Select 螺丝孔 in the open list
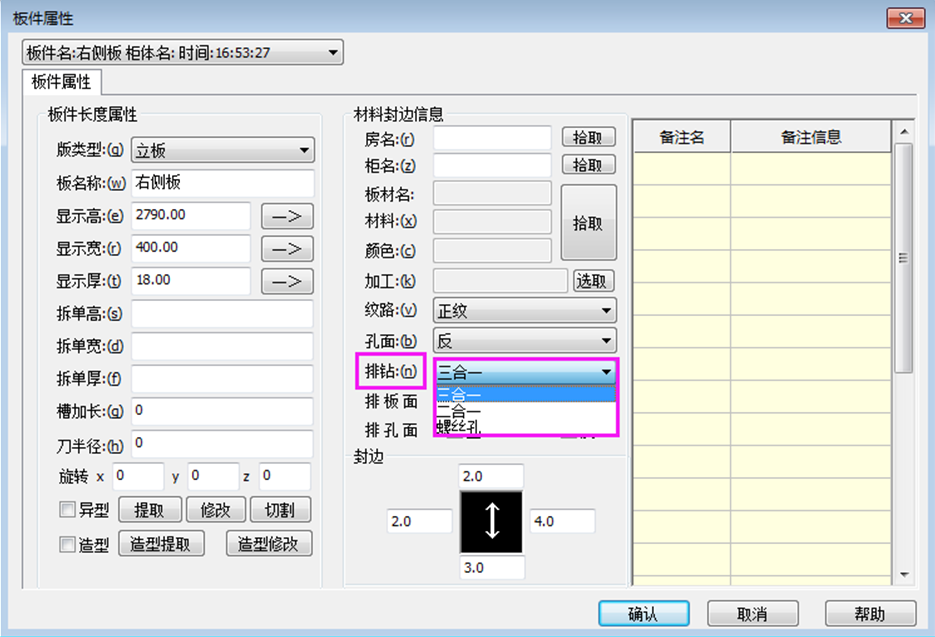 tap(525, 426)
